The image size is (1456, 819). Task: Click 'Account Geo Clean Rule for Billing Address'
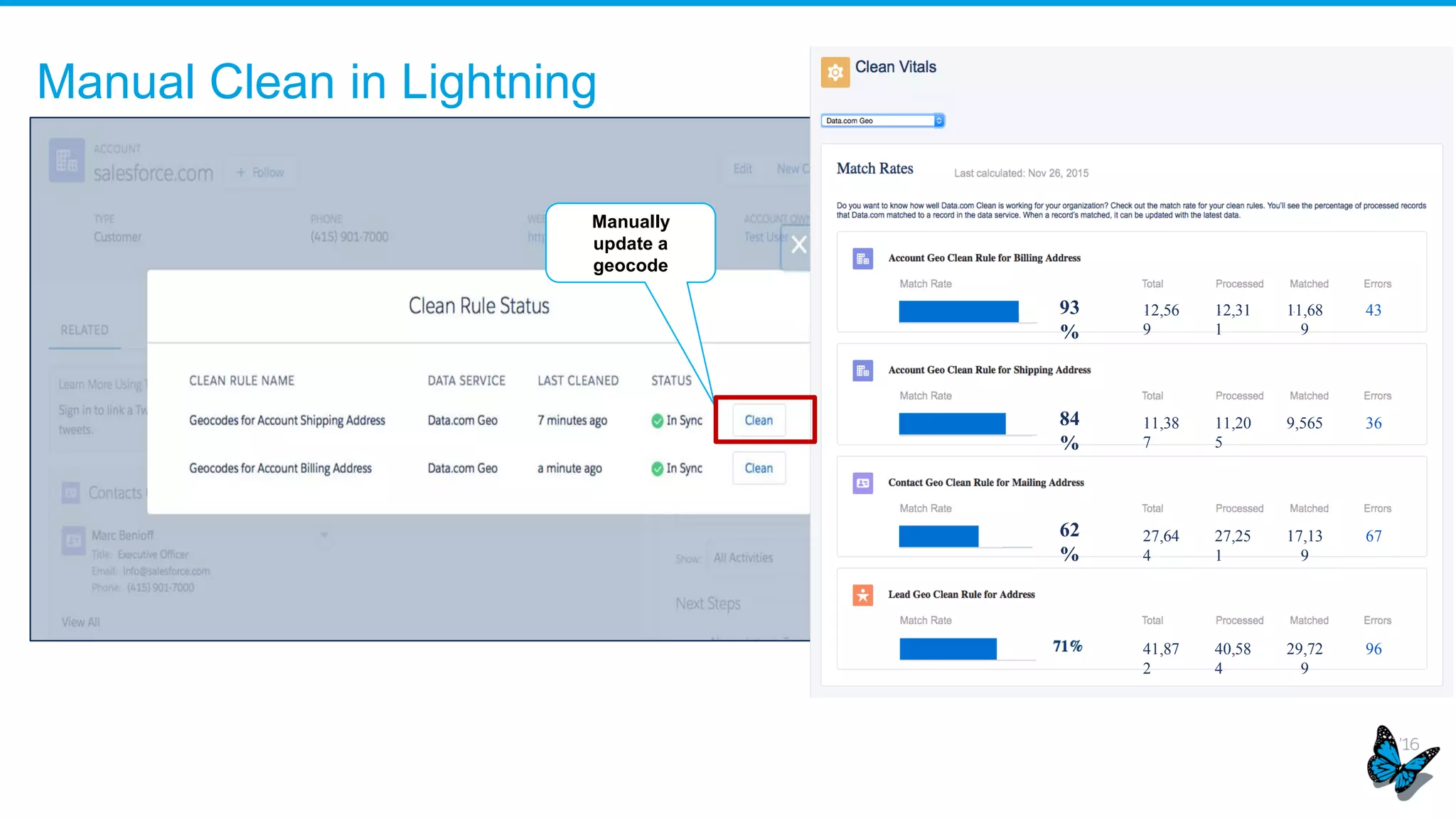984,258
